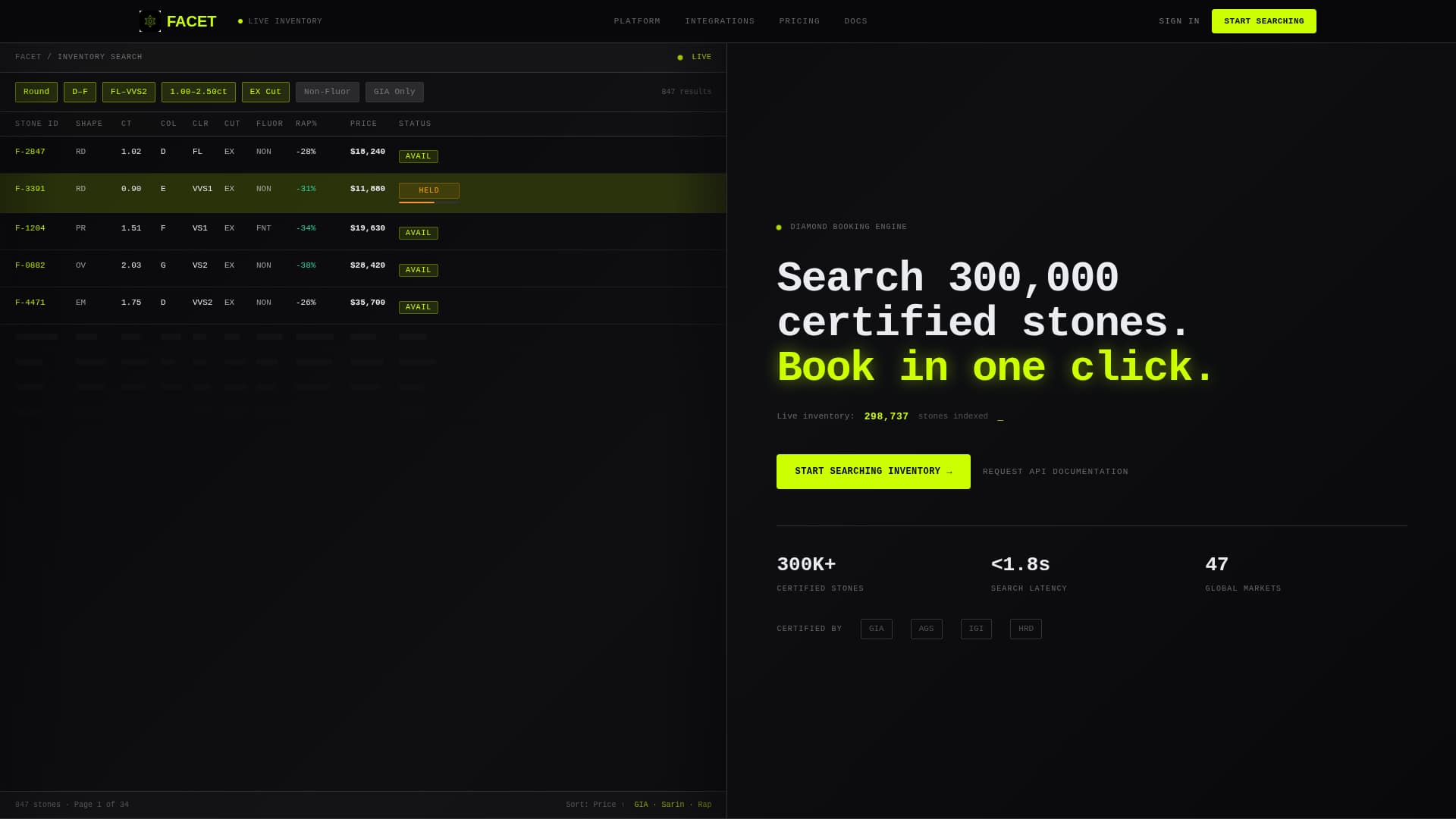1456x819 pixels.
Task: Go to the Pricing page
Action: pyautogui.click(x=799, y=21)
